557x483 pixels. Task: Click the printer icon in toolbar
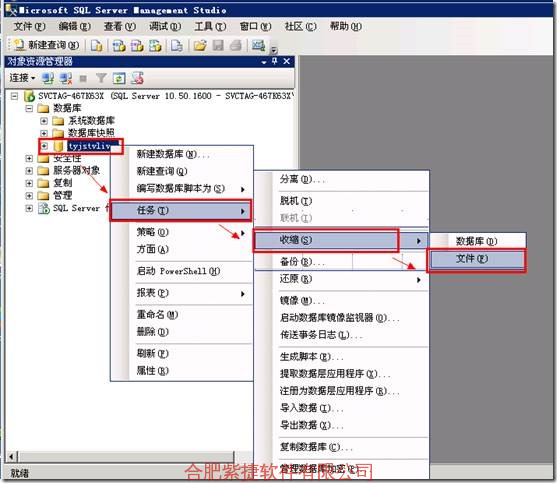[236, 45]
